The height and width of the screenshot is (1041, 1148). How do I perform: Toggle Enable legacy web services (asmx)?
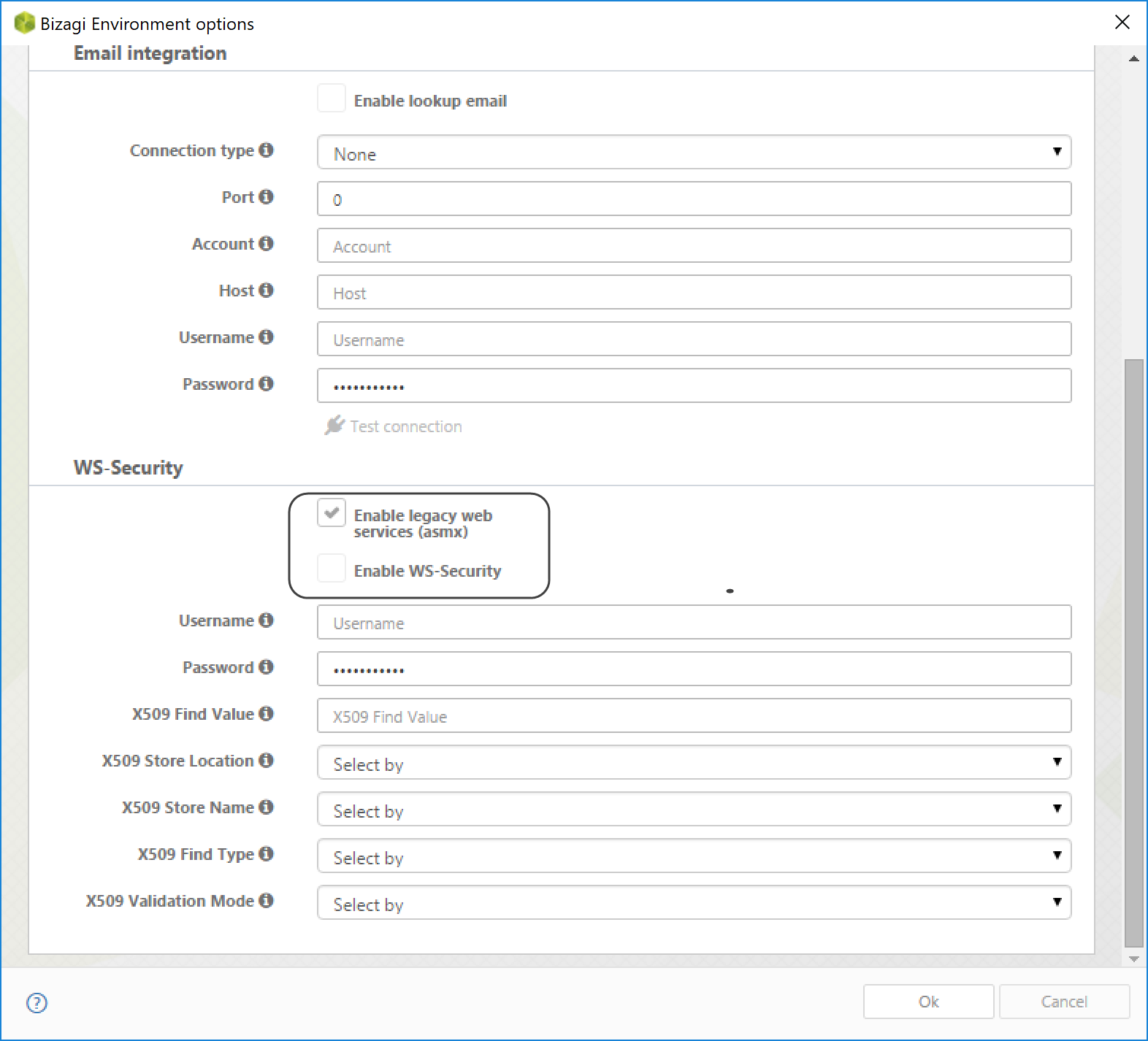pyautogui.click(x=332, y=513)
